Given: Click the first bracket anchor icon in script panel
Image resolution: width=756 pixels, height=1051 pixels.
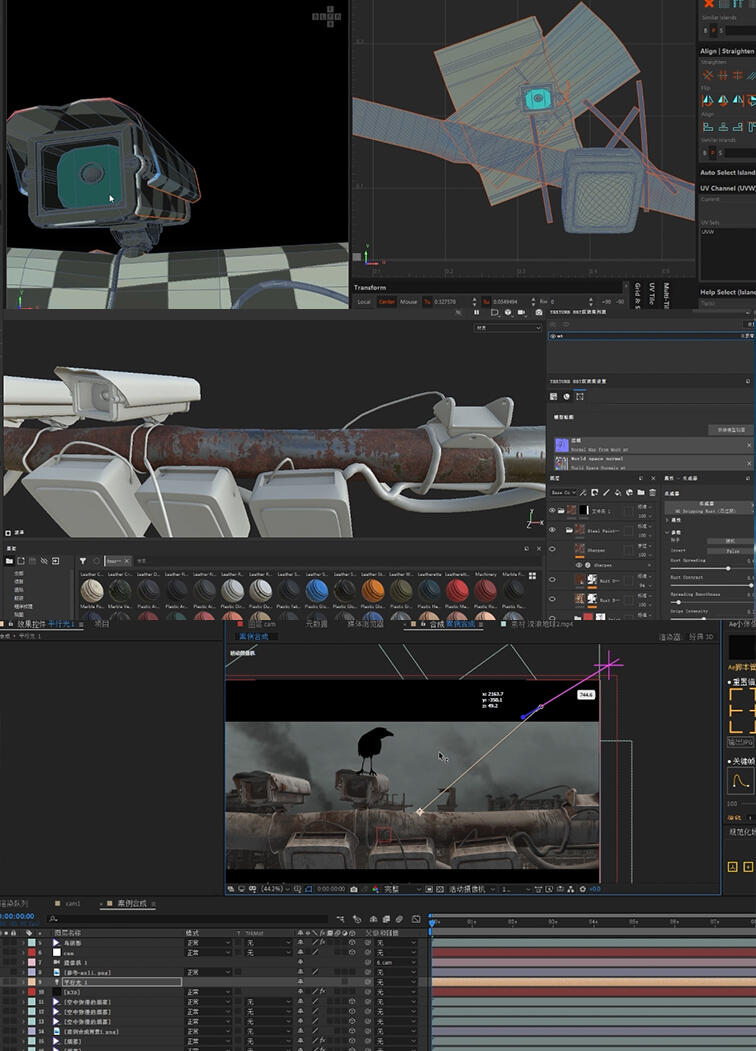Looking at the screenshot, I should 737,694.
